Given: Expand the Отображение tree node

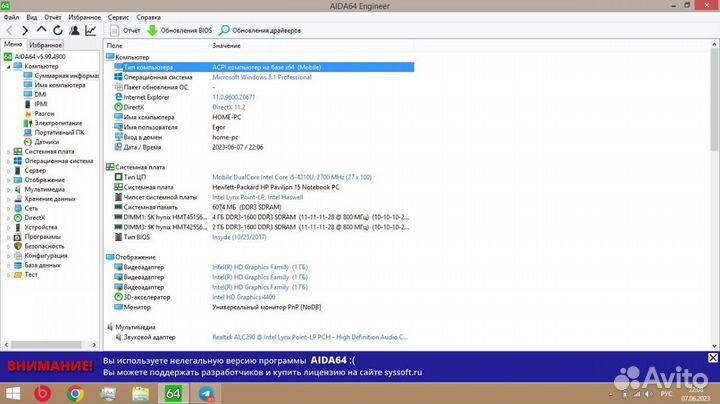Looking at the screenshot, I should coord(8,180).
